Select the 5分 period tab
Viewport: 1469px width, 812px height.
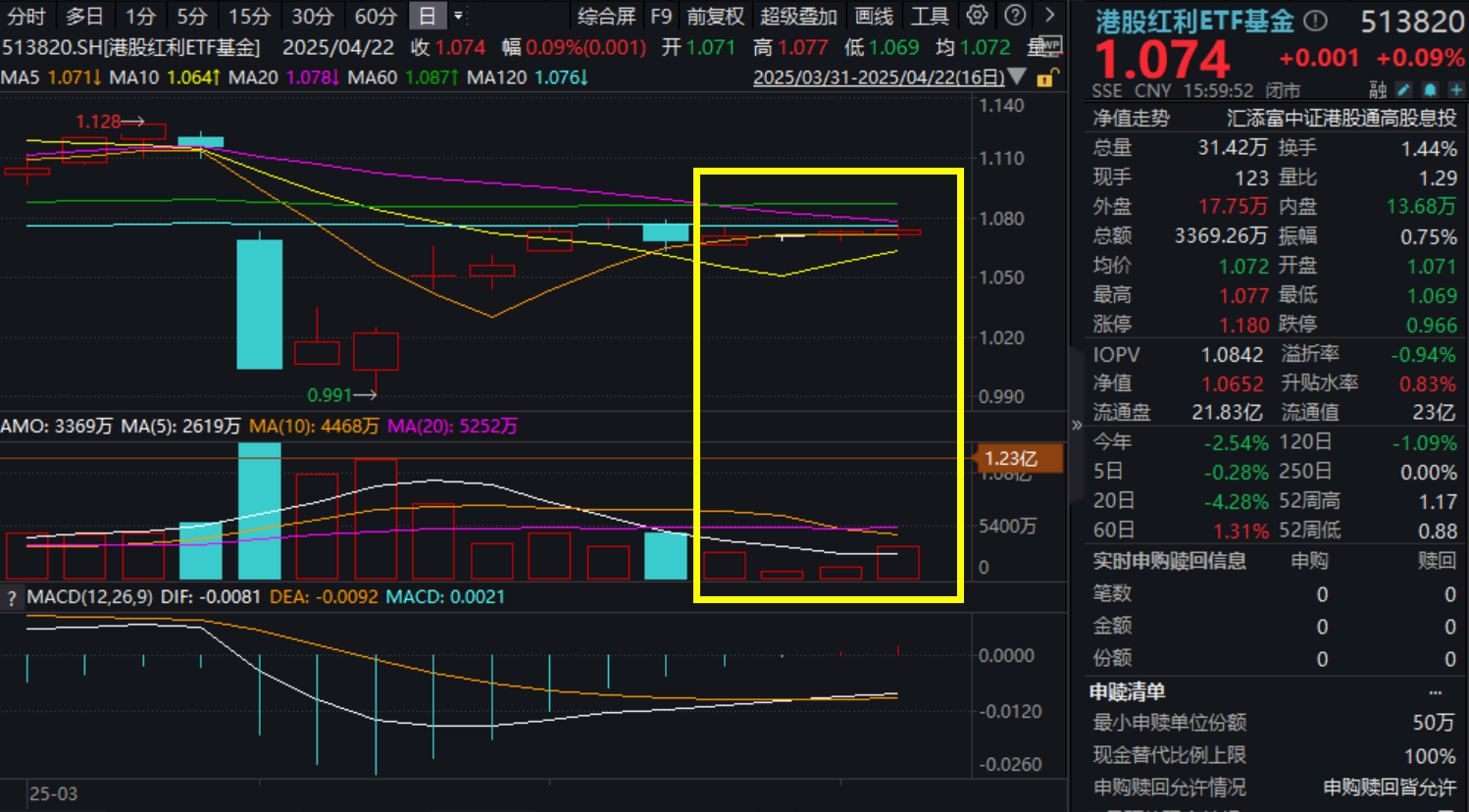pyautogui.click(x=192, y=16)
